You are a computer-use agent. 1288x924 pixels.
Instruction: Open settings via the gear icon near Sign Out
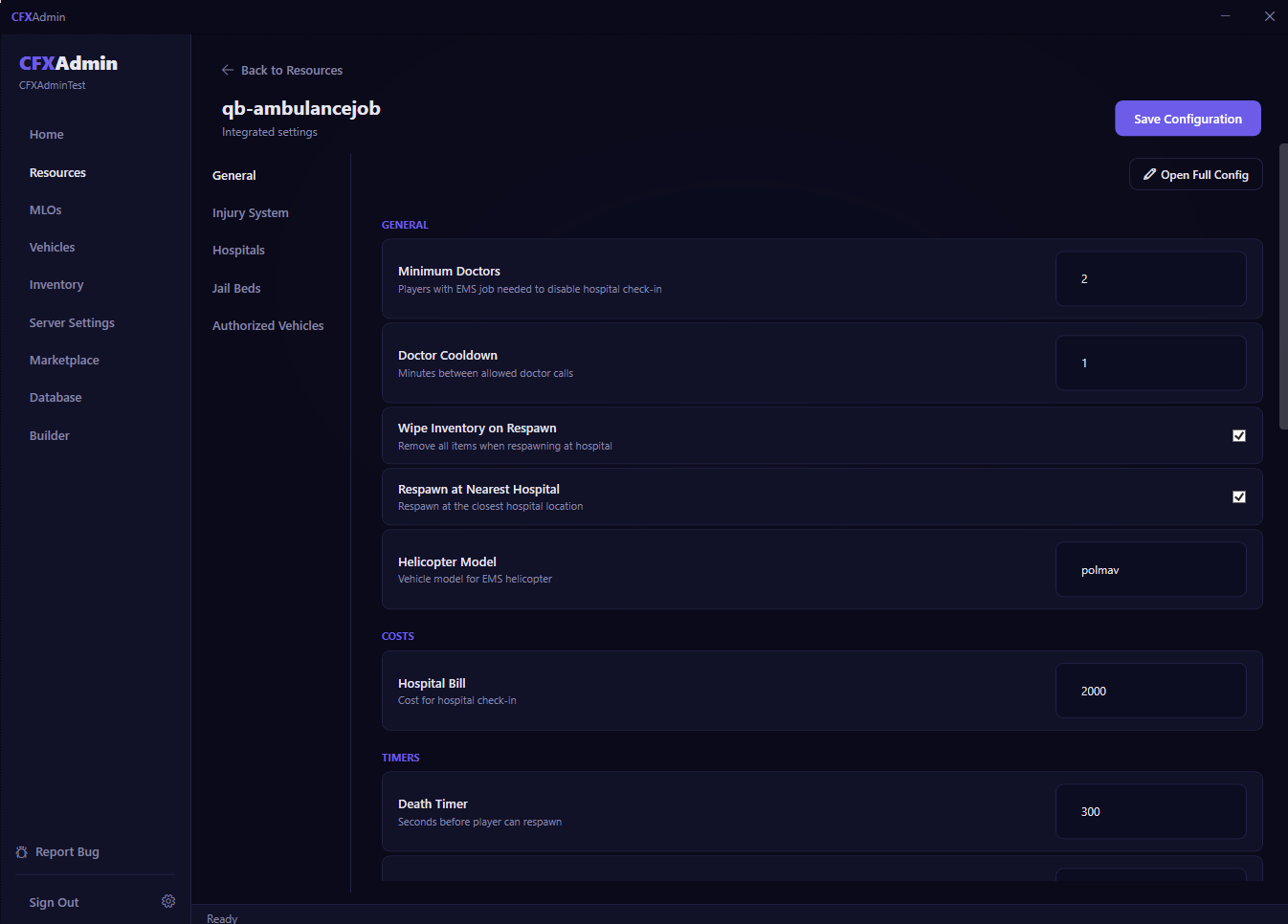(168, 901)
